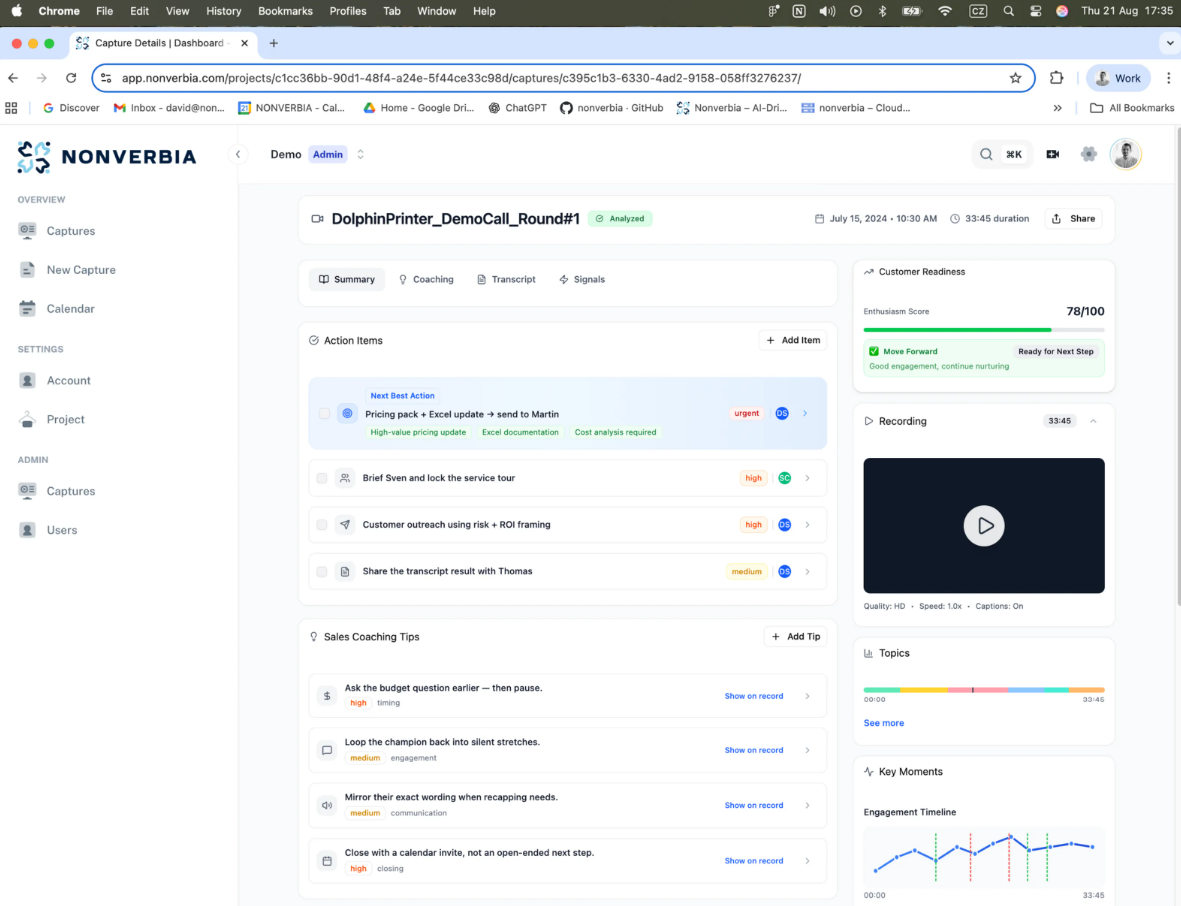Open the History menu in the menu bar
Screen dimensions: 1181x906
(223, 11)
